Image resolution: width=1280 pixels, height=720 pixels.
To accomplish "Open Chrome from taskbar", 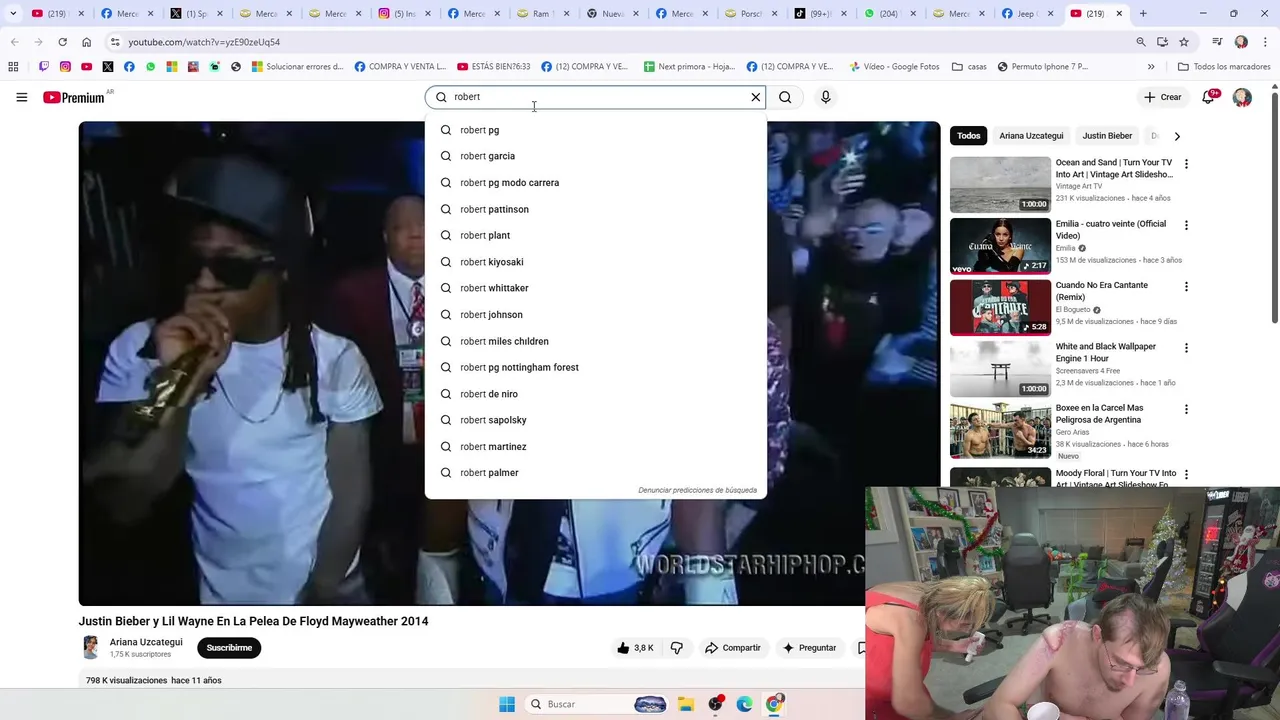I will pos(774,704).
